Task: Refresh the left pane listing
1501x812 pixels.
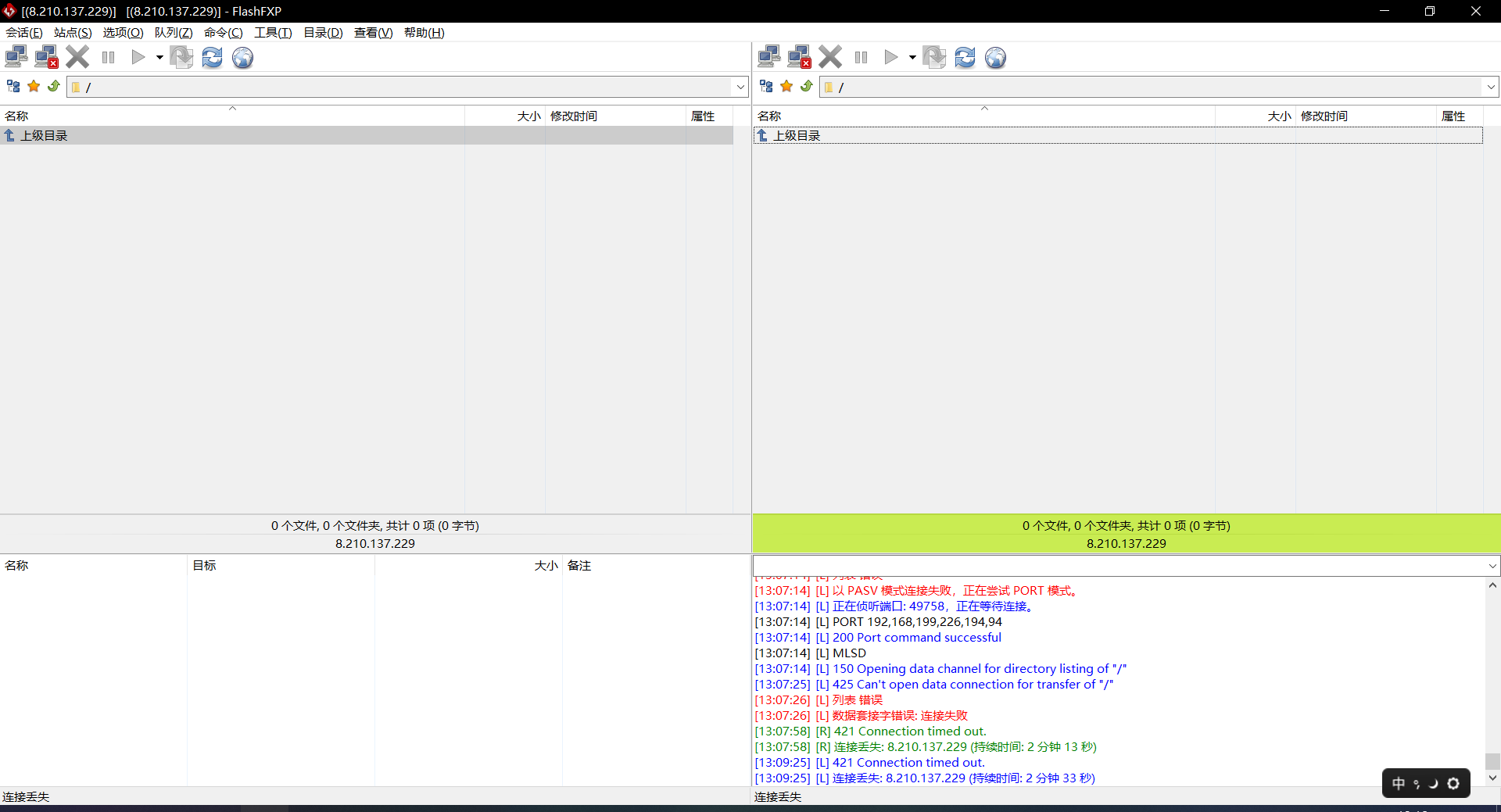Action: (x=212, y=57)
